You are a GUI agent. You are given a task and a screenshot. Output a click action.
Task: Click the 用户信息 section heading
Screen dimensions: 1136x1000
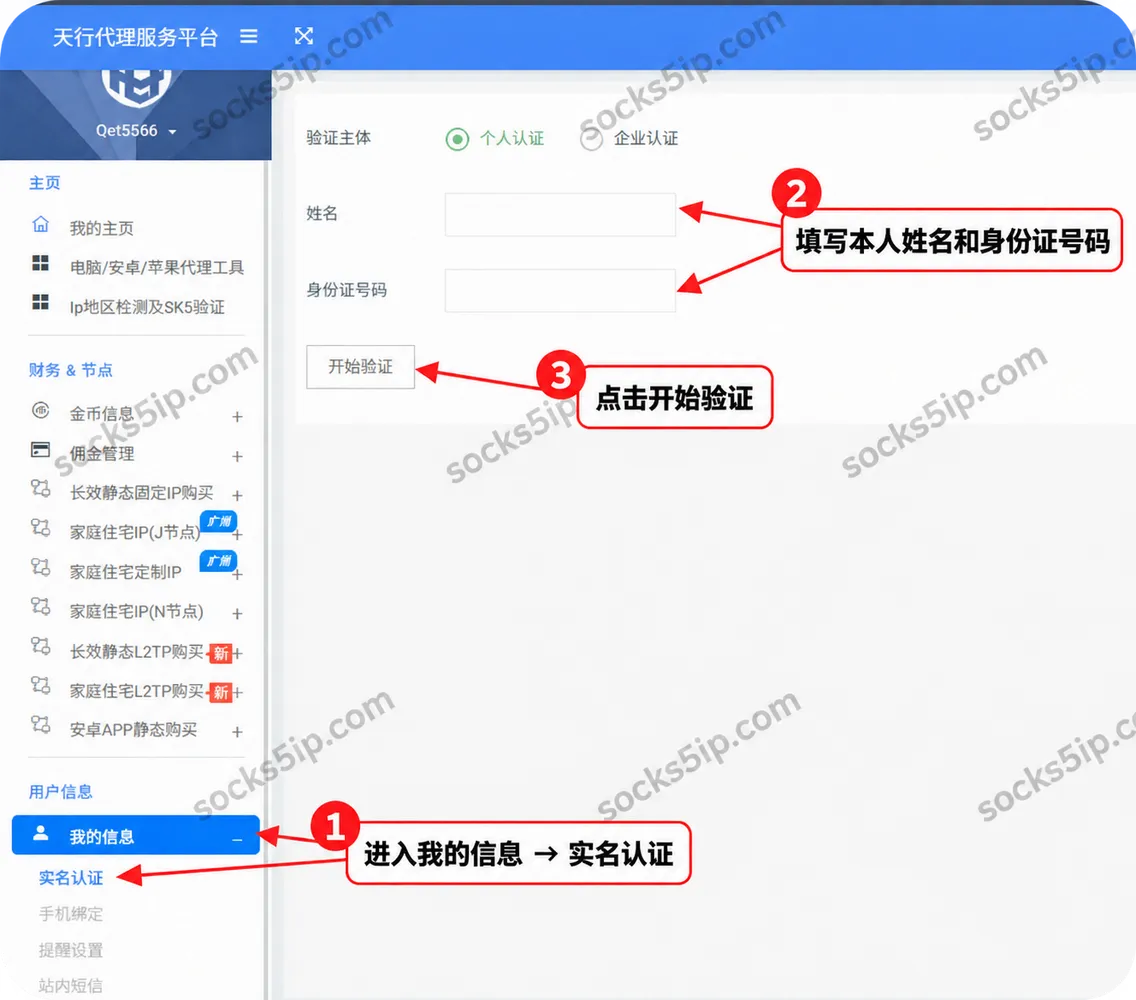(x=60, y=791)
